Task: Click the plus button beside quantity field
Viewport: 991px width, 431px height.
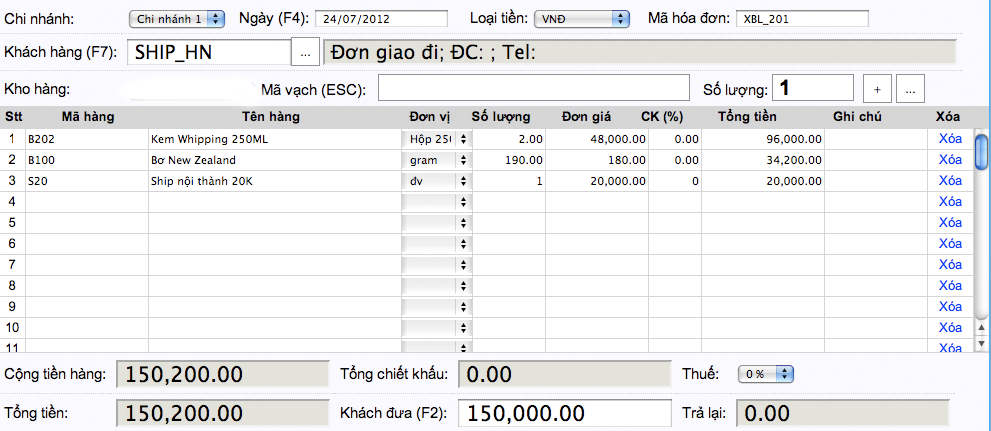Action: click(876, 89)
